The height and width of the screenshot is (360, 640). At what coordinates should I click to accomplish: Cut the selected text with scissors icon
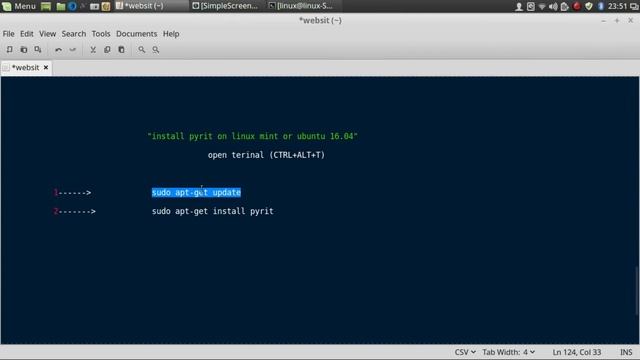93,49
